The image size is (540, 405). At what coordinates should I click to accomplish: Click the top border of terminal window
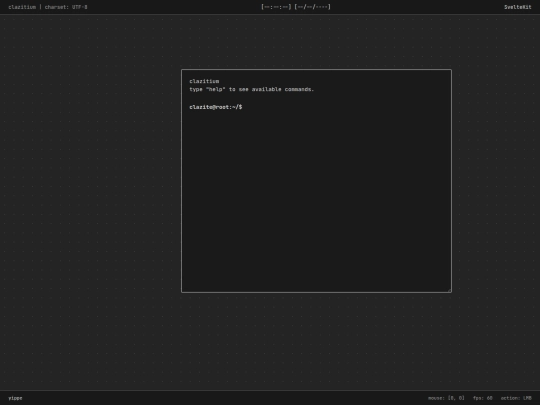tap(316, 70)
